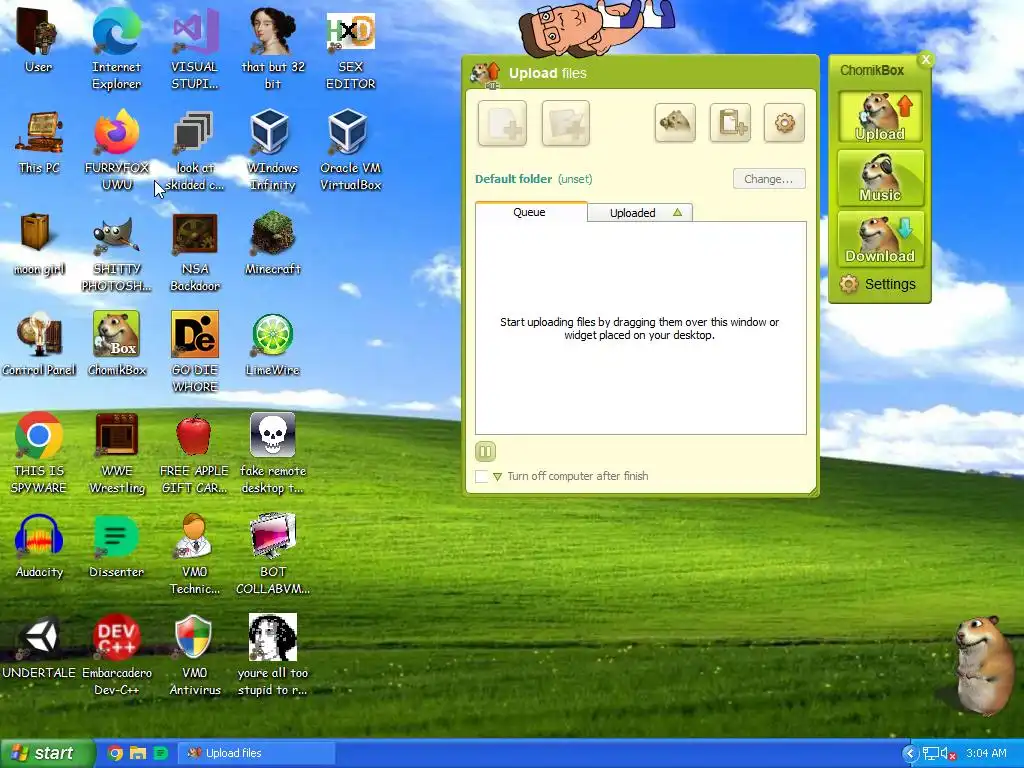Select the moon girl recycle bin icon
1024x768 pixels.
[39, 243]
